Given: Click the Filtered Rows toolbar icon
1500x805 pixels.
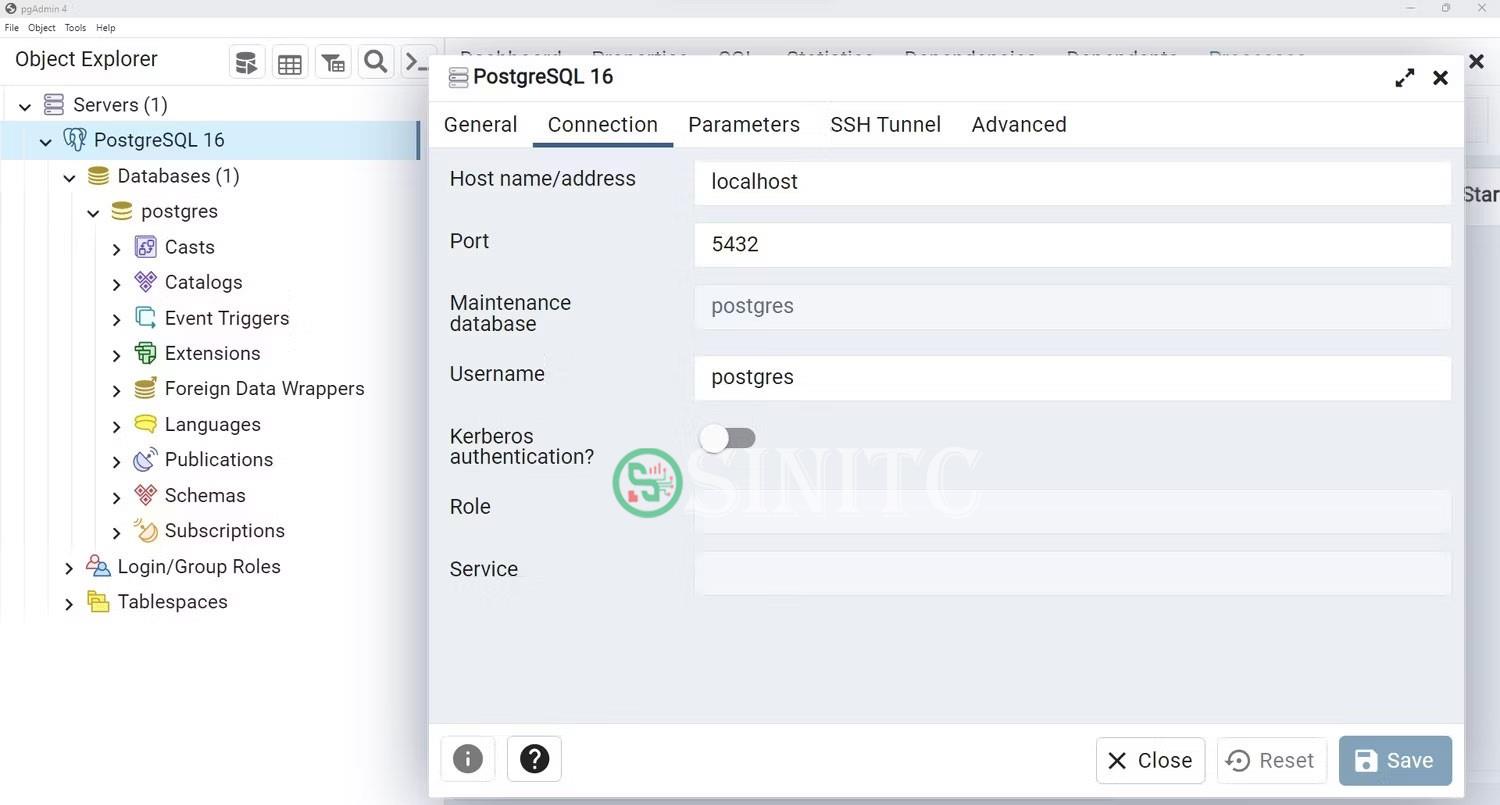Looking at the screenshot, I should pyautogui.click(x=333, y=63).
